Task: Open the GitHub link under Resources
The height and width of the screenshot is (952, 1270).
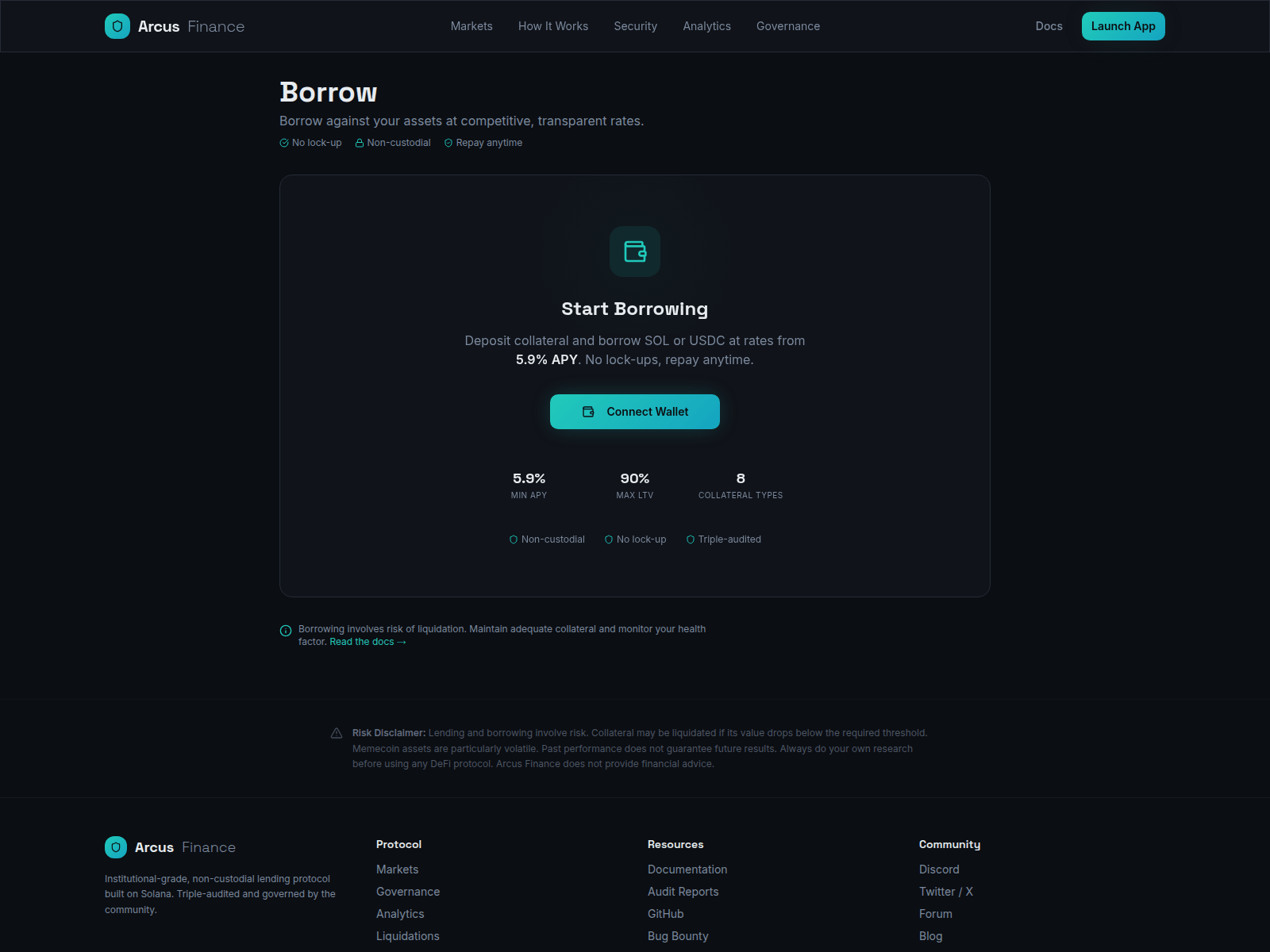Action: [665, 914]
